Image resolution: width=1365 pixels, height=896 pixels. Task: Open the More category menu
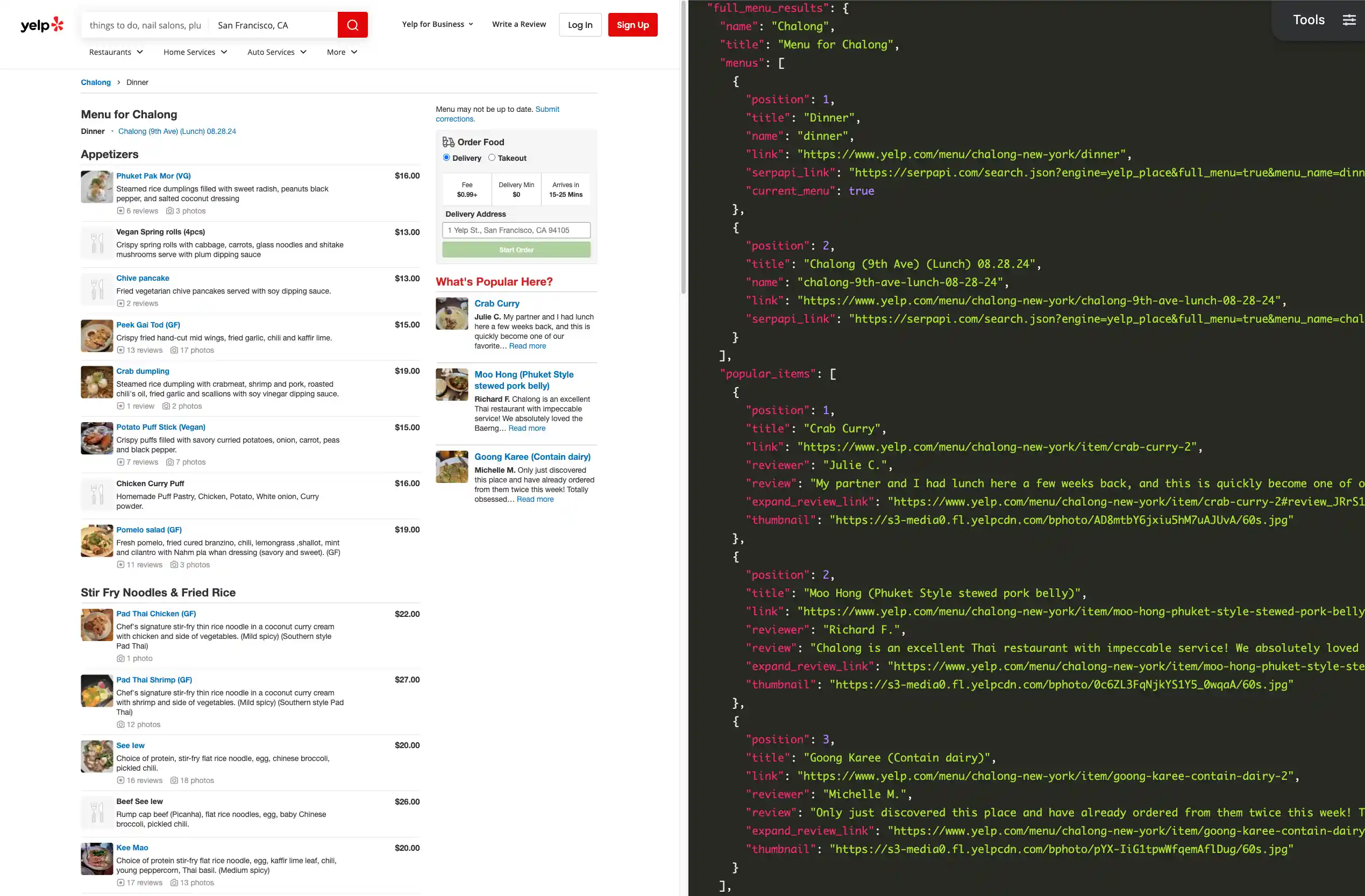coord(342,52)
